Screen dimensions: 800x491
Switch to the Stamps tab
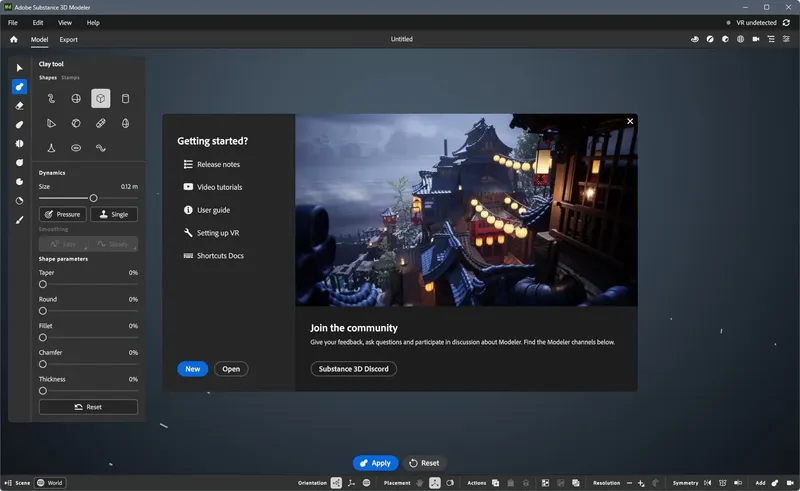70,77
